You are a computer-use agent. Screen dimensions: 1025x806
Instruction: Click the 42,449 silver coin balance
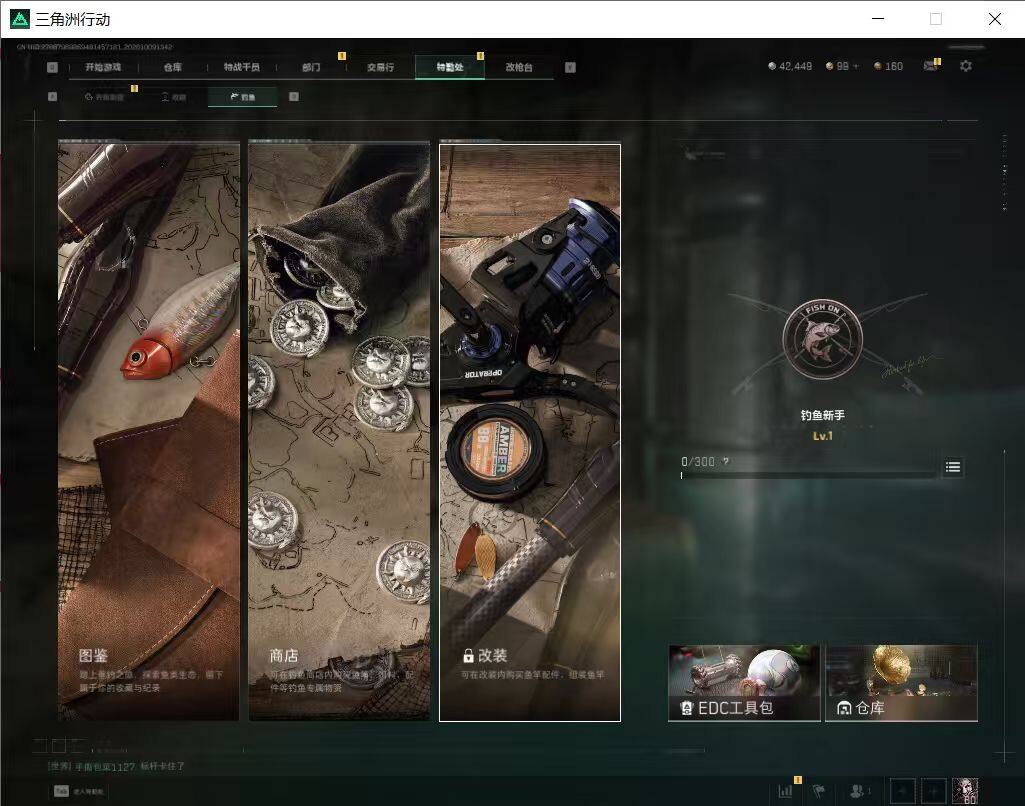point(790,66)
